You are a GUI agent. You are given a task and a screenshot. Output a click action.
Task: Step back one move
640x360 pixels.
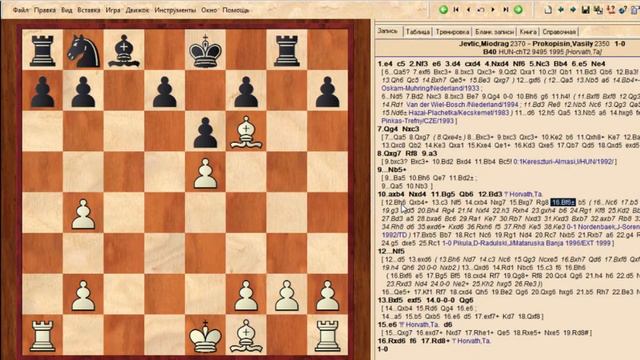coord(468,9)
